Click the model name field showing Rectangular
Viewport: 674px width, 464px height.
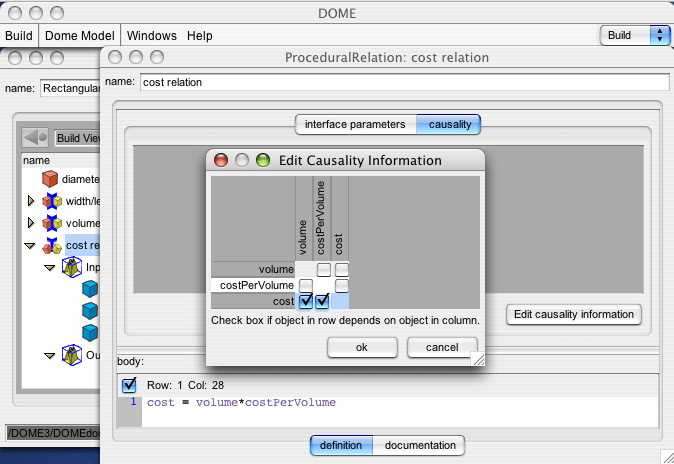pos(71,88)
